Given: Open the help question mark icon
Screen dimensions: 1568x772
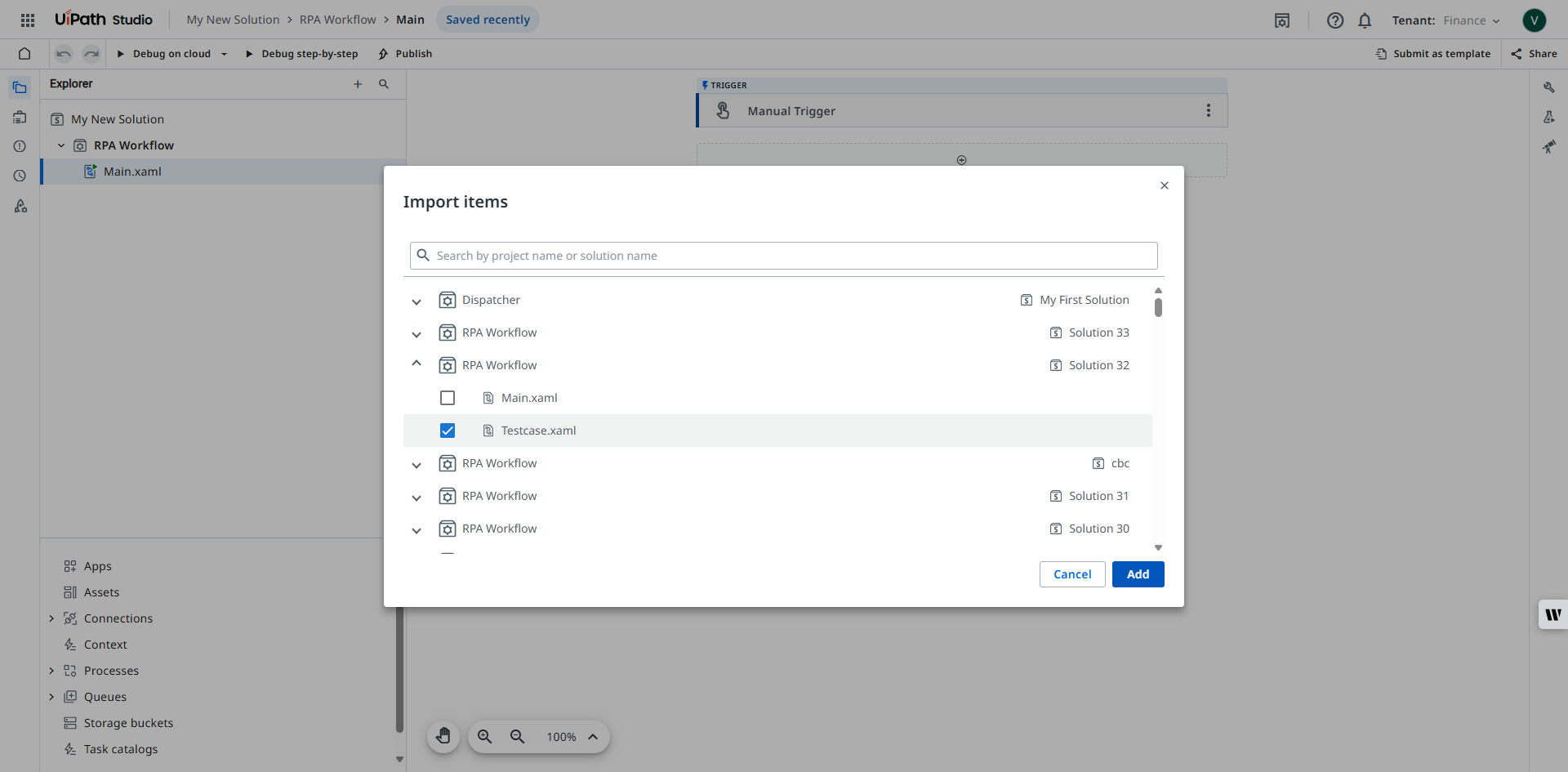Looking at the screenshot, I should coord(1334,20).
